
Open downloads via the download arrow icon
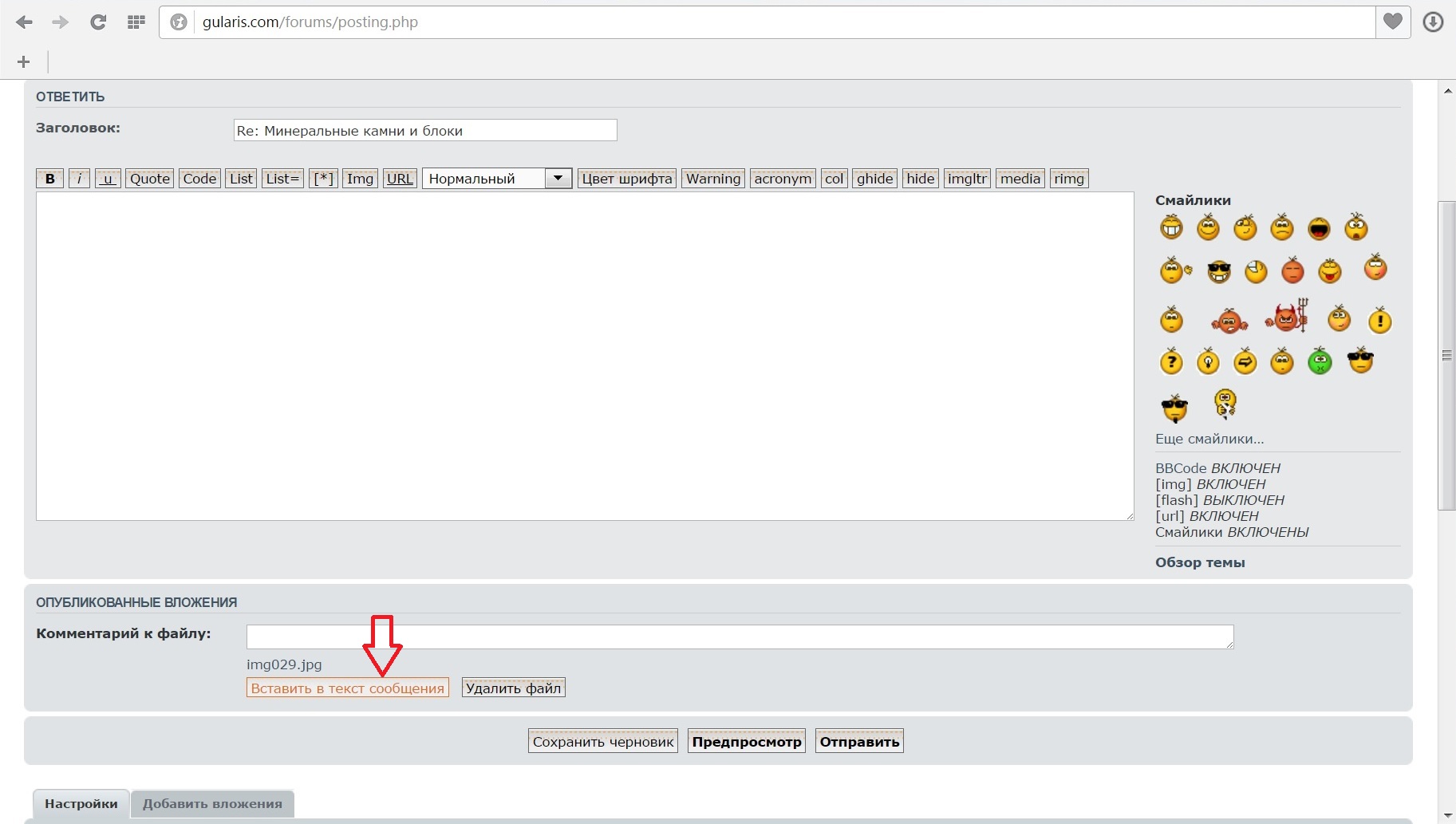1433,22
